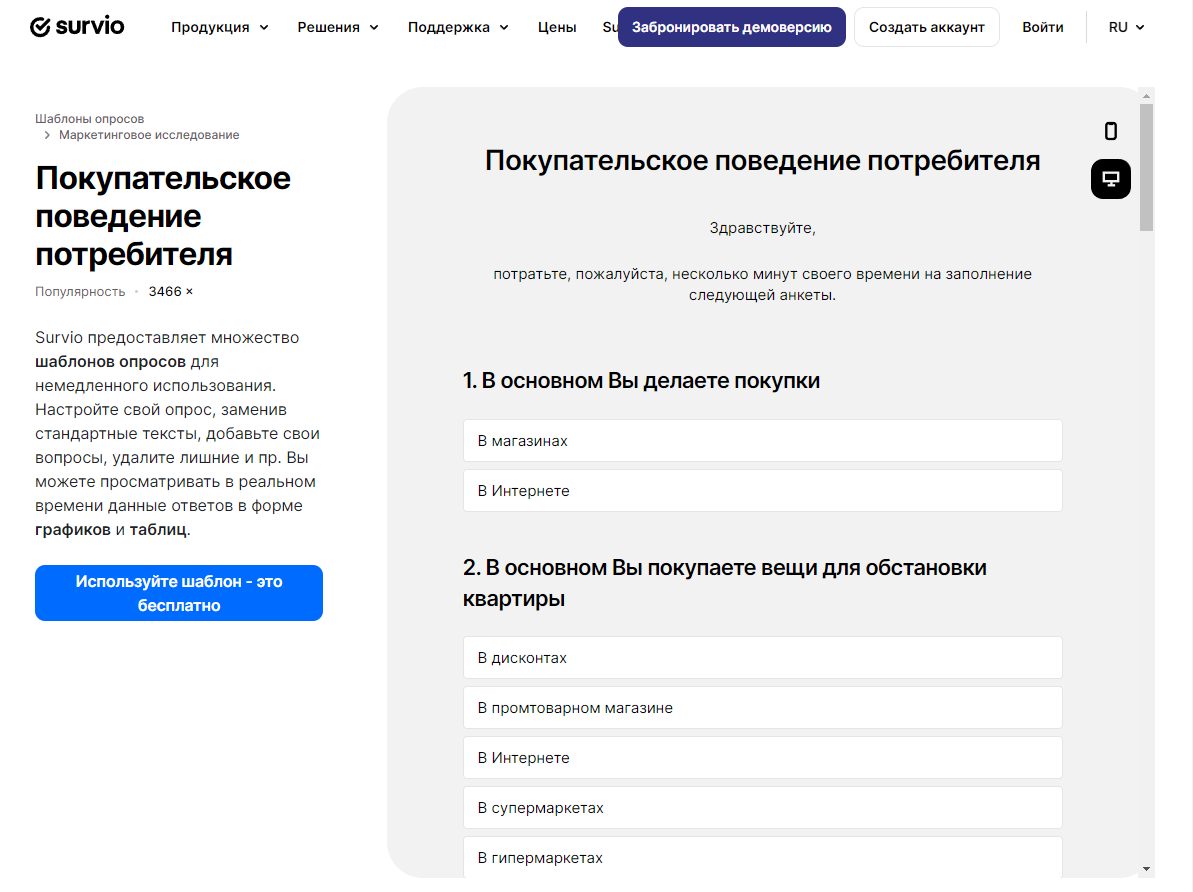Click breadcrumb chevron before Маркетинговое исследование

point(47,135)
